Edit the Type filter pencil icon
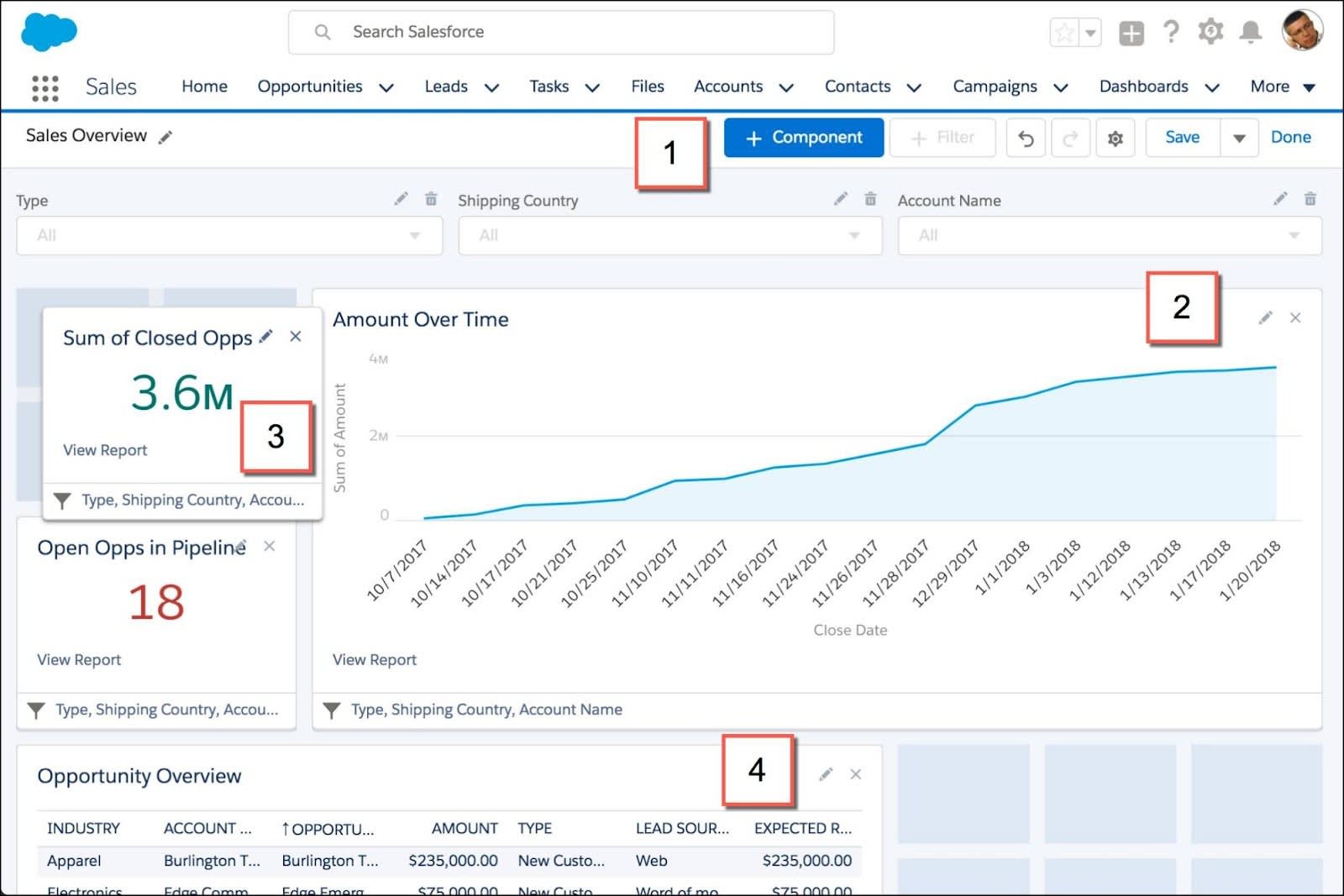The height and width of the screenshot is (896, 1344). [401, 199]
